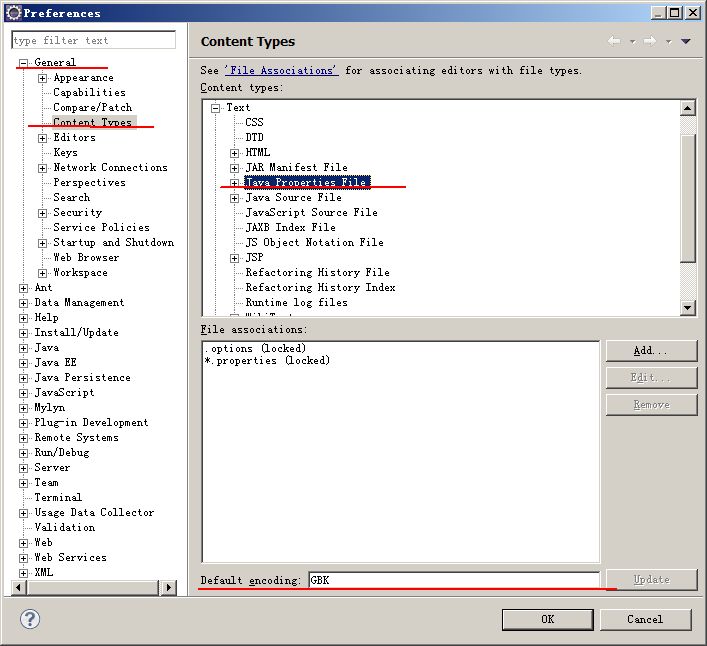Select Refactoring History Index type
The width and height of the screenshot is (707, 646).
coord(320,287)
